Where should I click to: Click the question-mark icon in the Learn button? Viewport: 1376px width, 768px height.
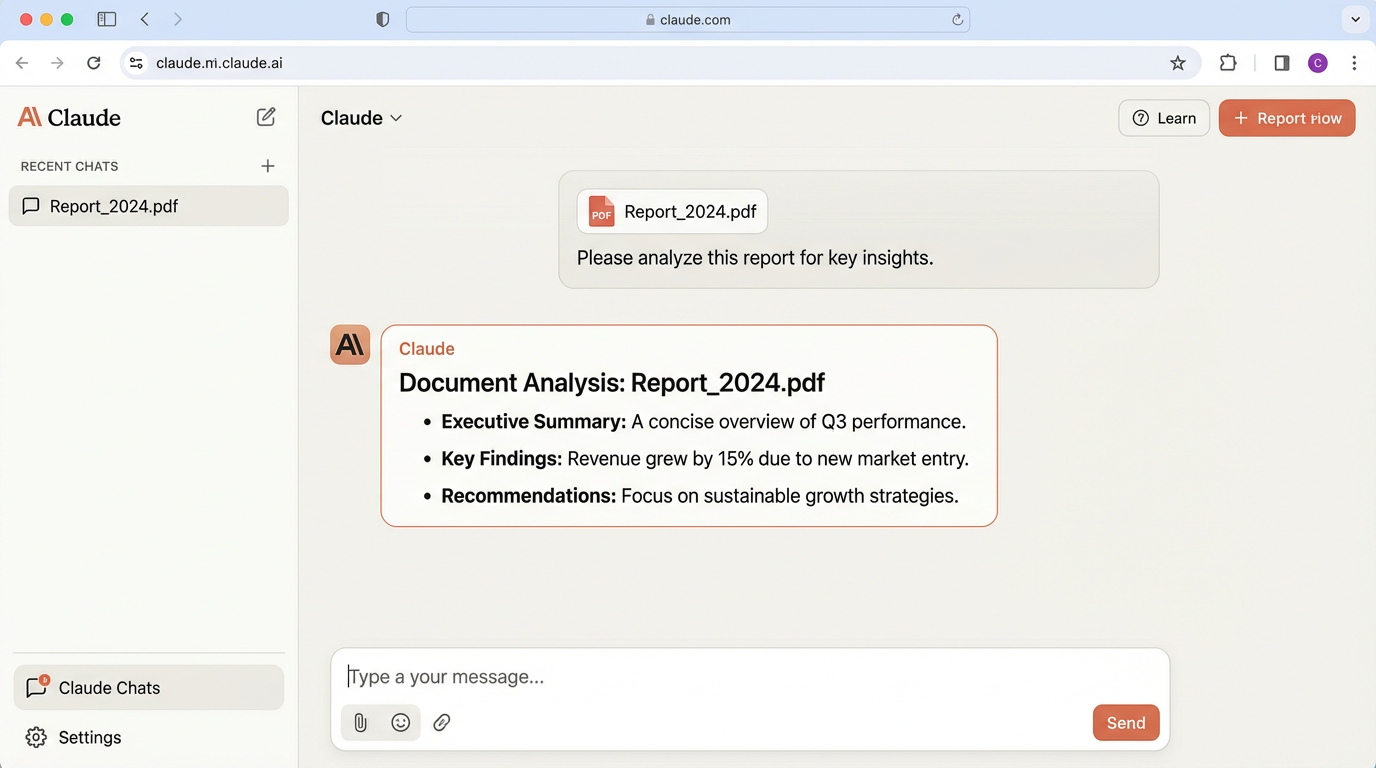[x=1140, y=117]
